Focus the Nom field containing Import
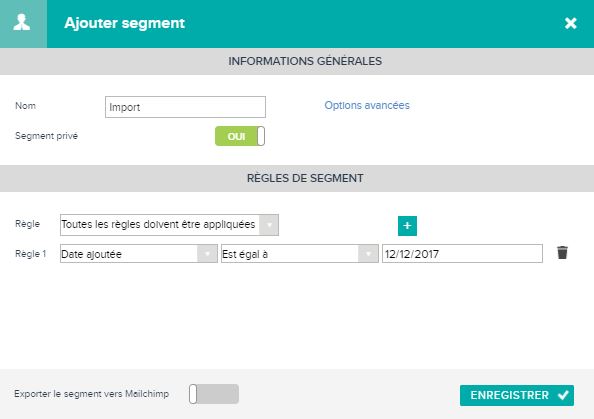594x419 pixels. pyautogui.click(x=185, y=107)
